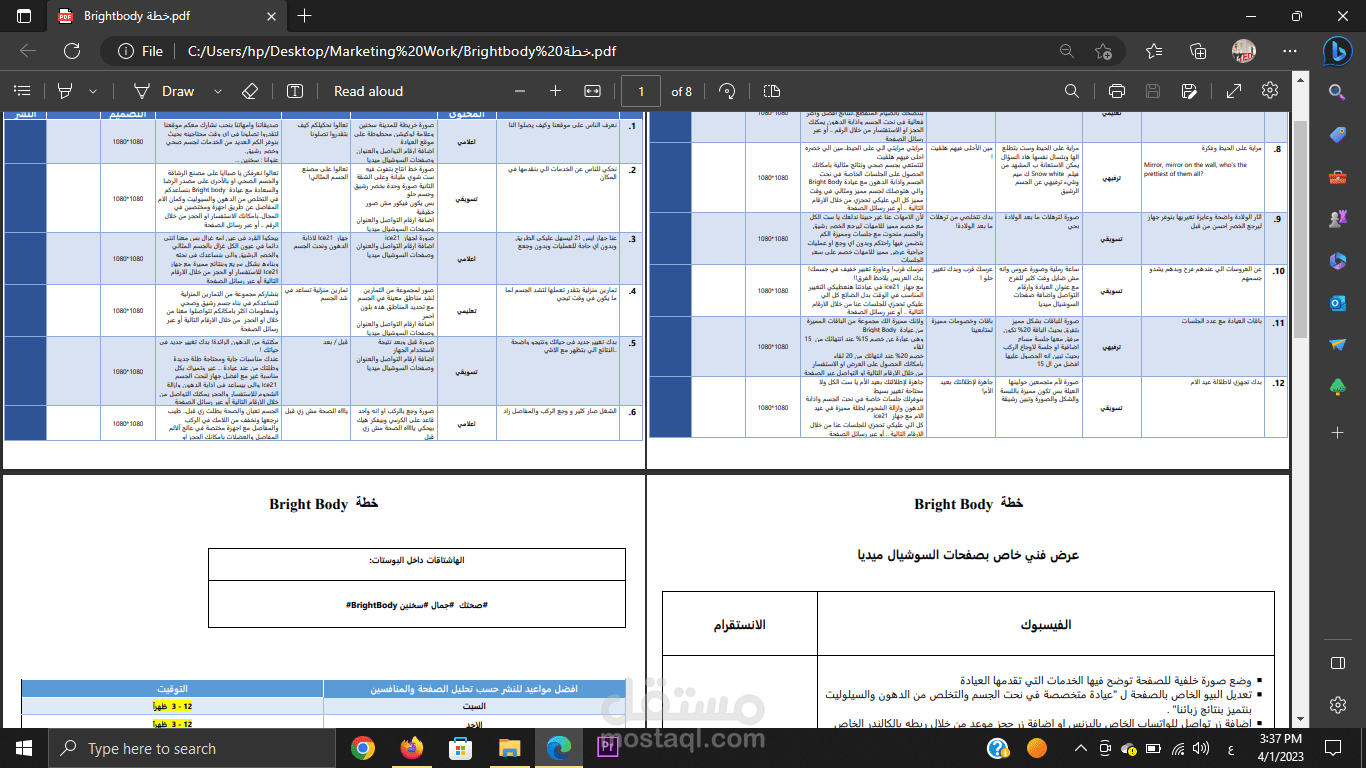Save a copy of the PDF
The image size is (1366, 768).
coord(1190,91)
